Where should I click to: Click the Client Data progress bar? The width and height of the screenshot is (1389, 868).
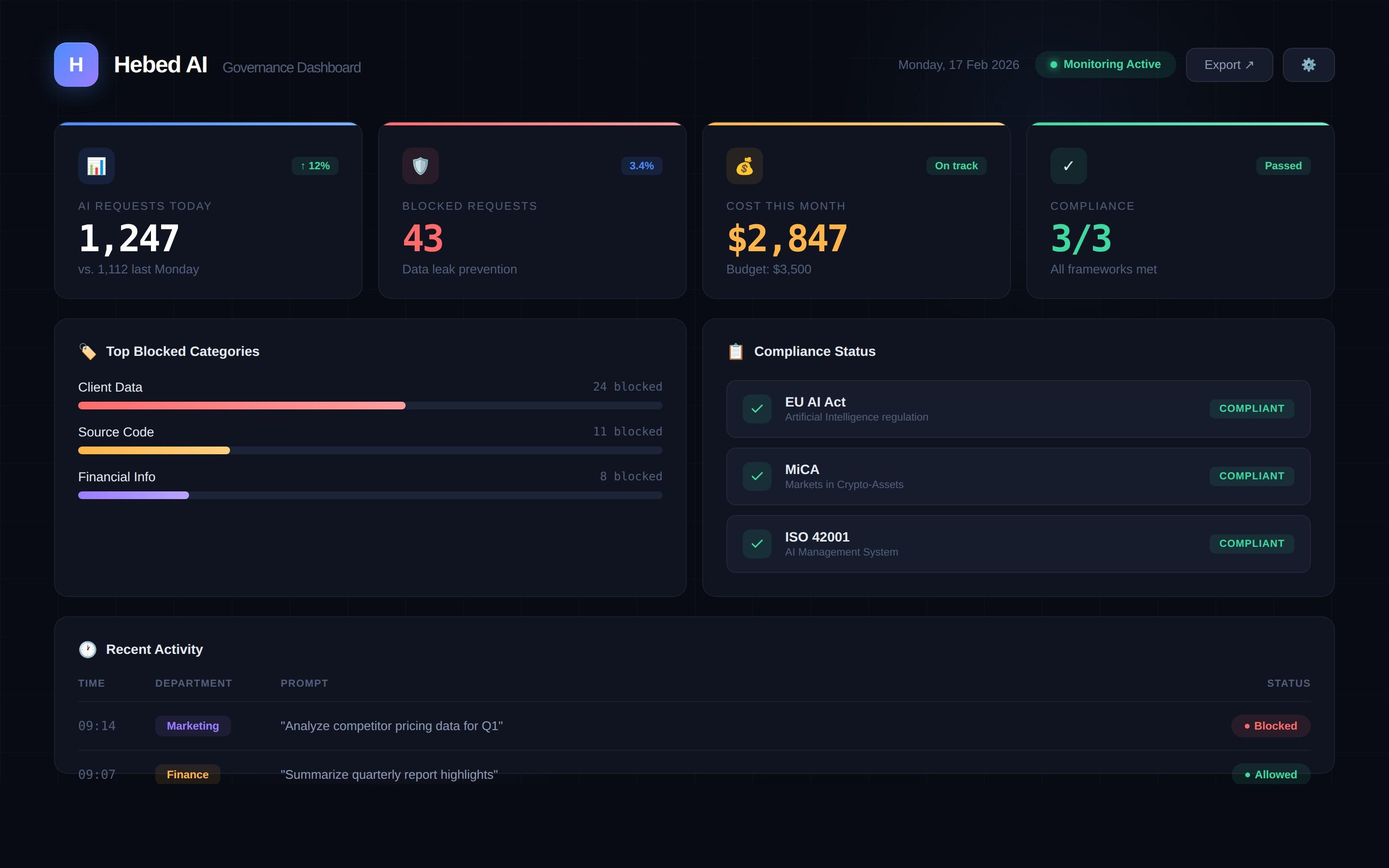[x=241, y=405]
